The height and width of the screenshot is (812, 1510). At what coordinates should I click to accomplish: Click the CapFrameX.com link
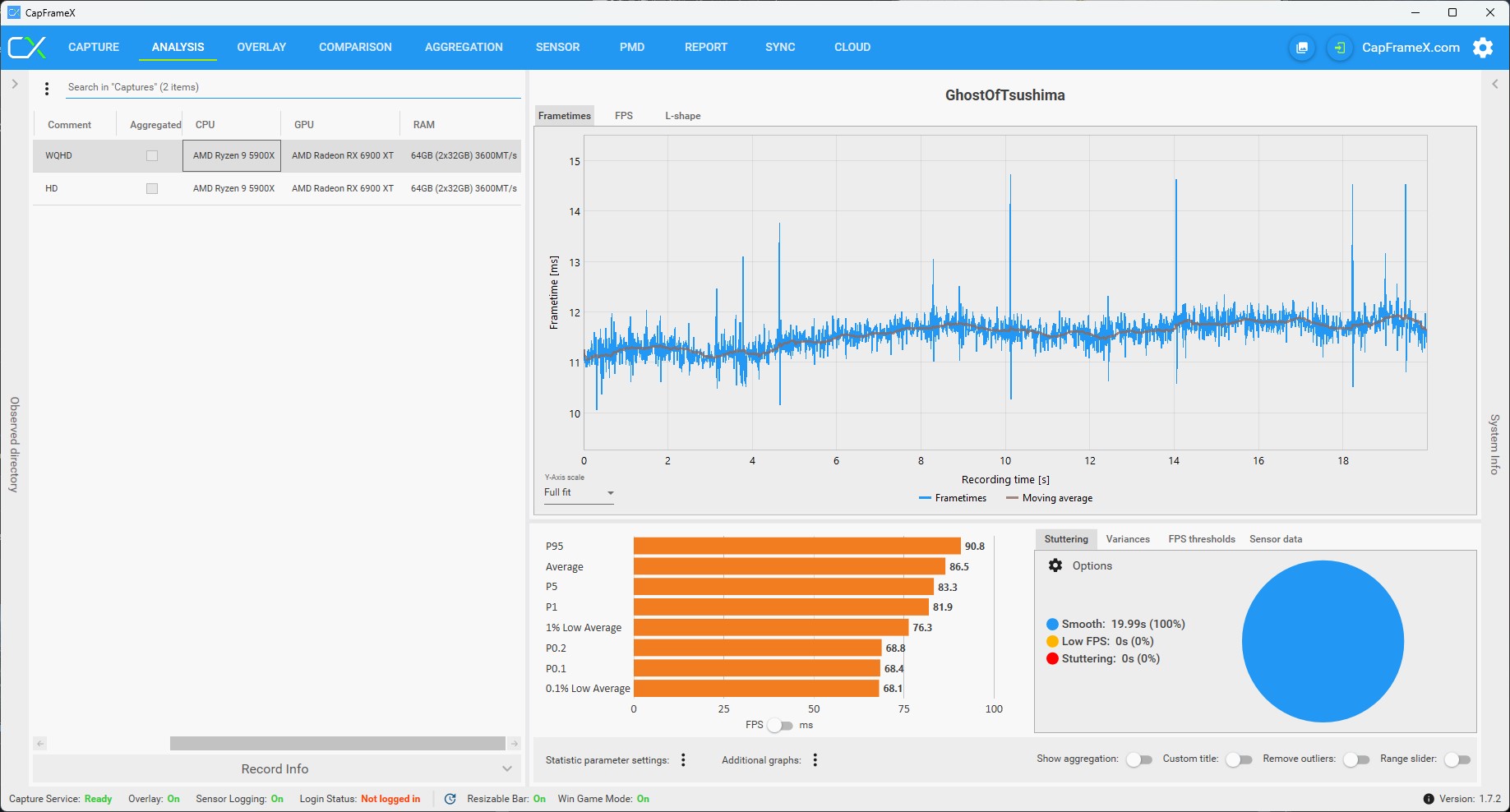point(1411,48)
